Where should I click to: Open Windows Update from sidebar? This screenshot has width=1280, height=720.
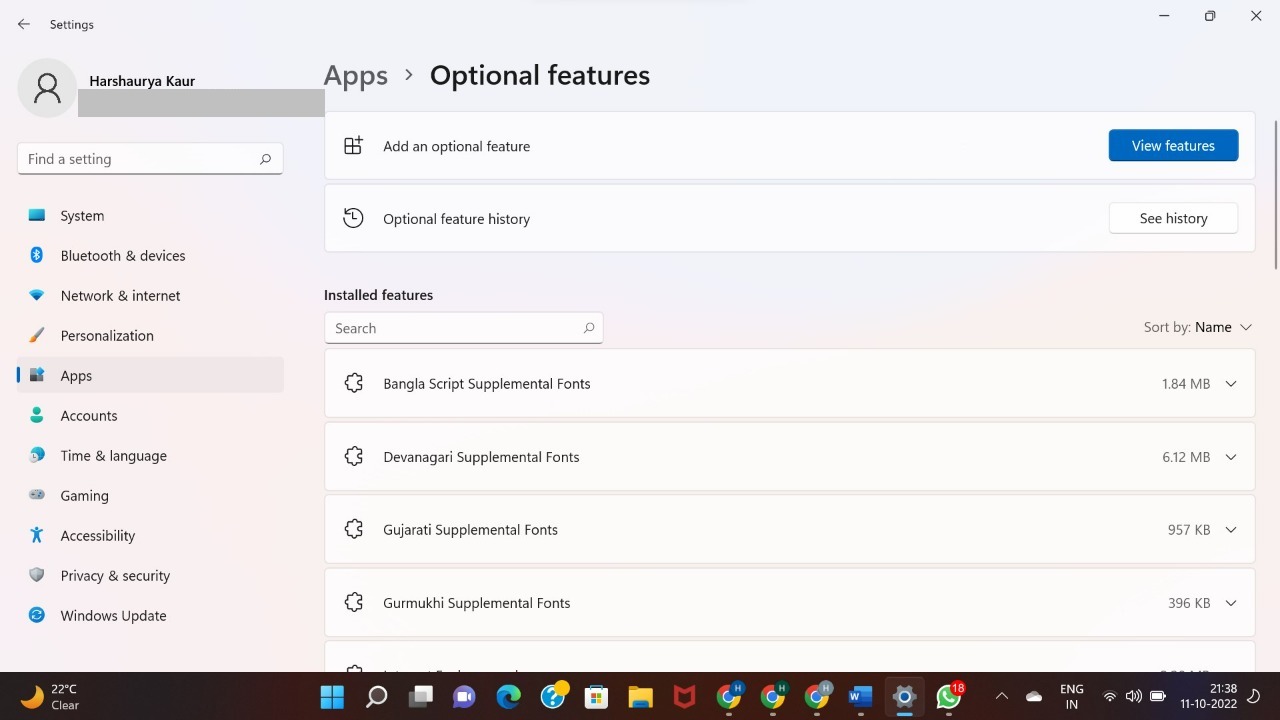pyautogui.click(x=113, y=615)
